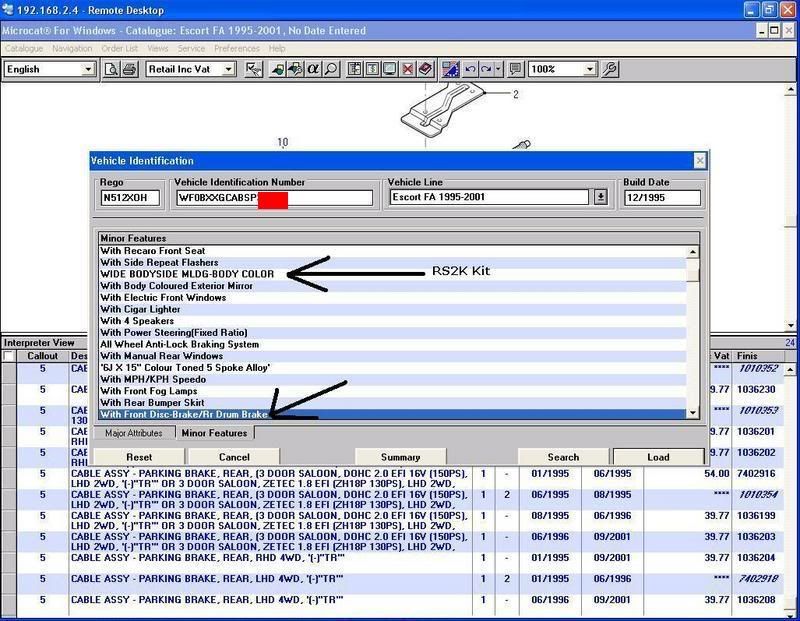The height and width of the screenshot is (621, 800).
Task: Expand the Vehicle Line dropdown button
Action: (601, 197)
